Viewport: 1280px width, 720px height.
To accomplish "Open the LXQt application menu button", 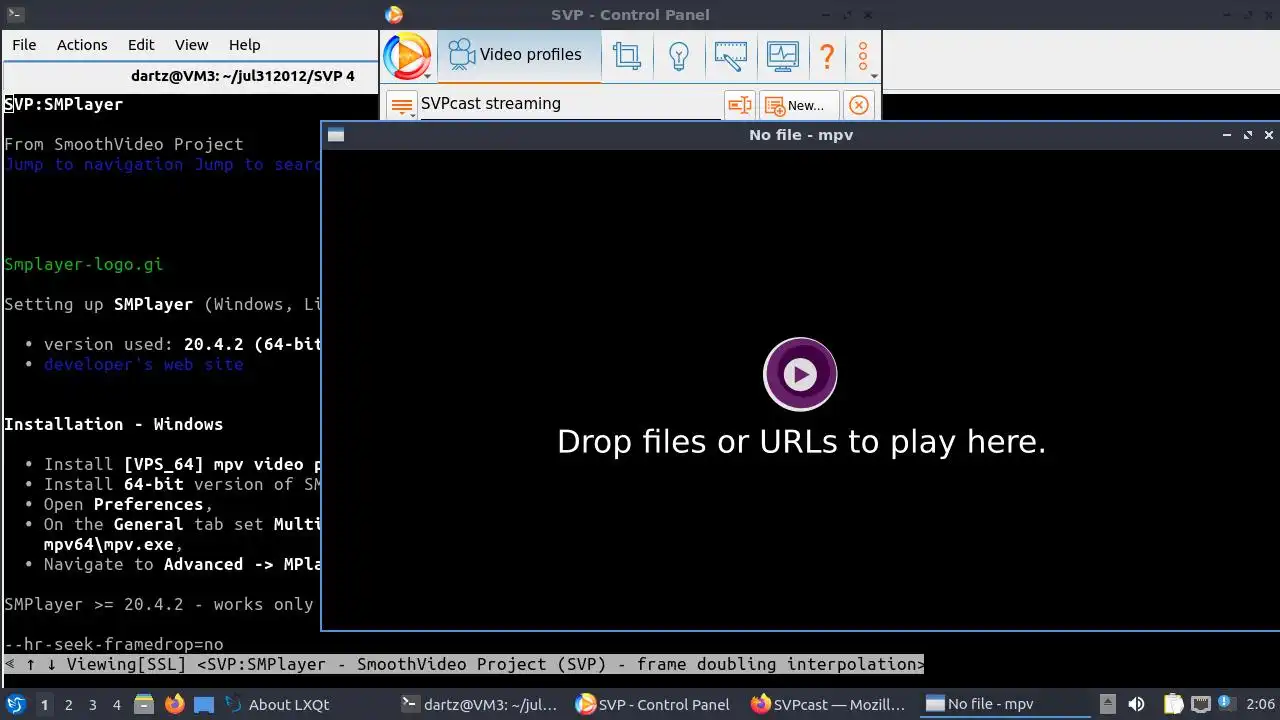I will coord(16,704).
